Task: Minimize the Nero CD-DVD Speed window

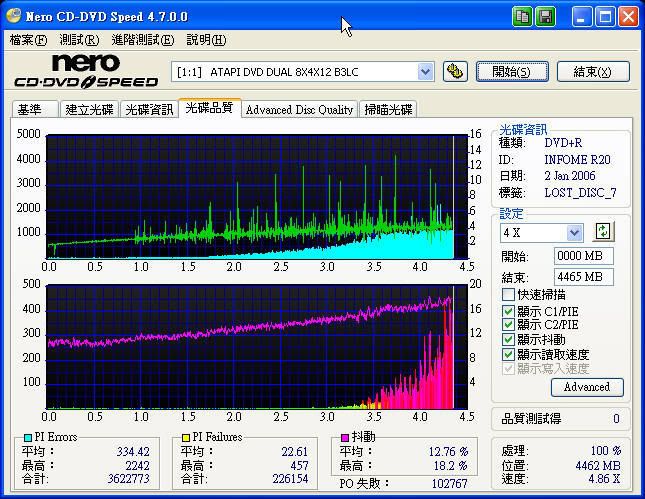Action: (581, 17)
